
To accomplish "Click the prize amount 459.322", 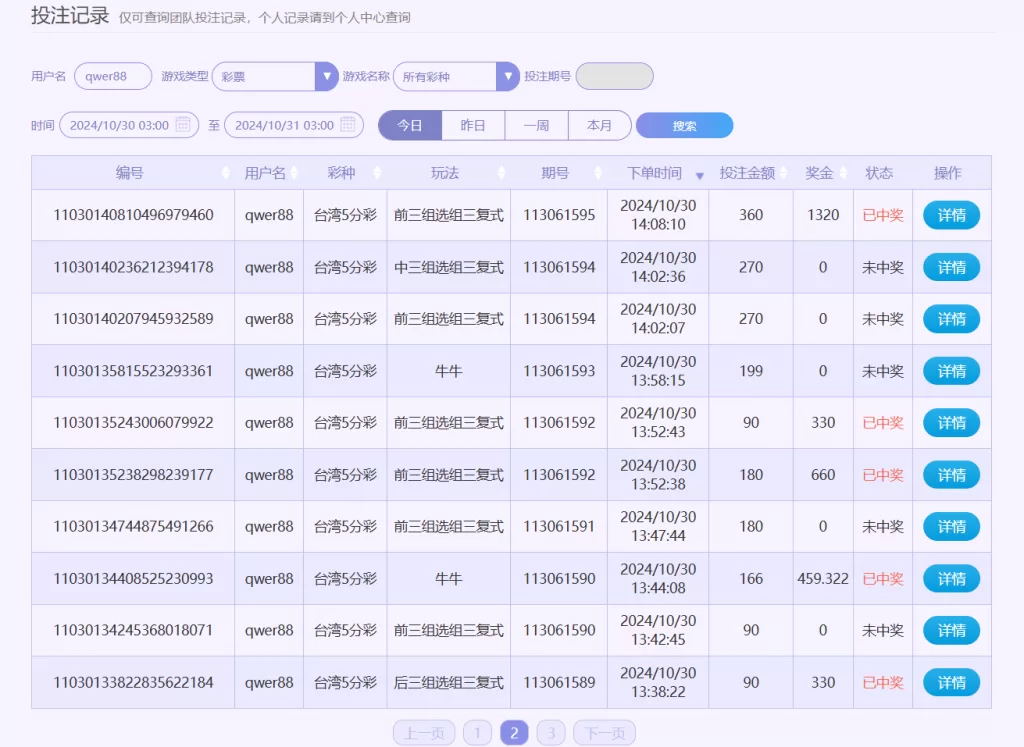I will pos(823,579).
